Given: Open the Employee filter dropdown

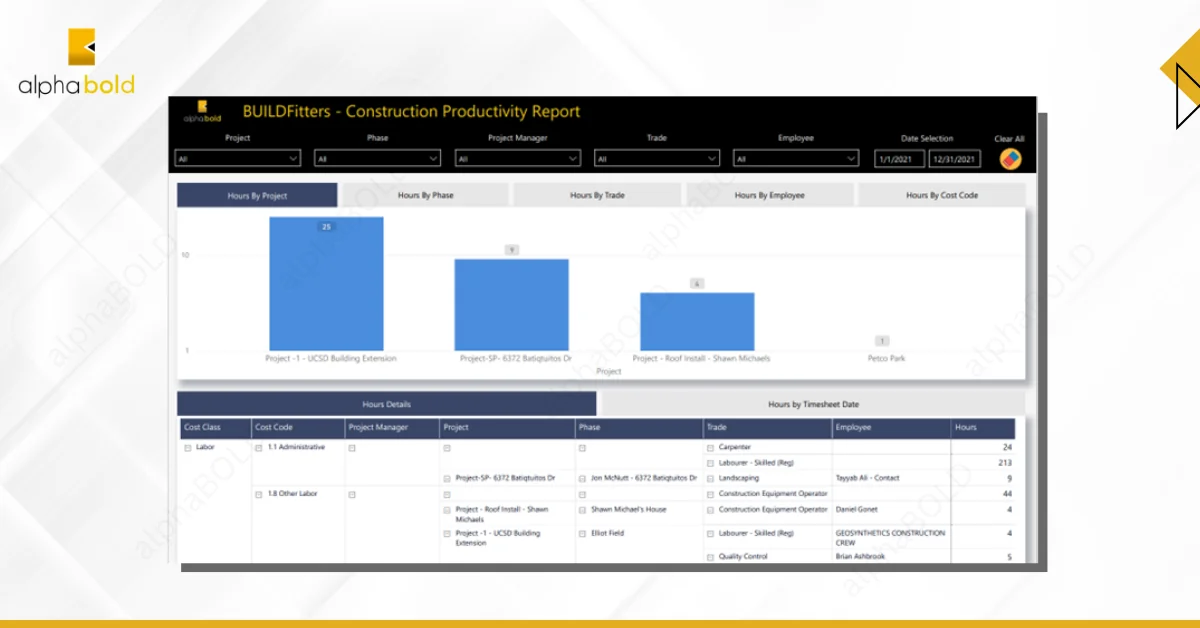Looking at the screenshot, I should (796, 158).
